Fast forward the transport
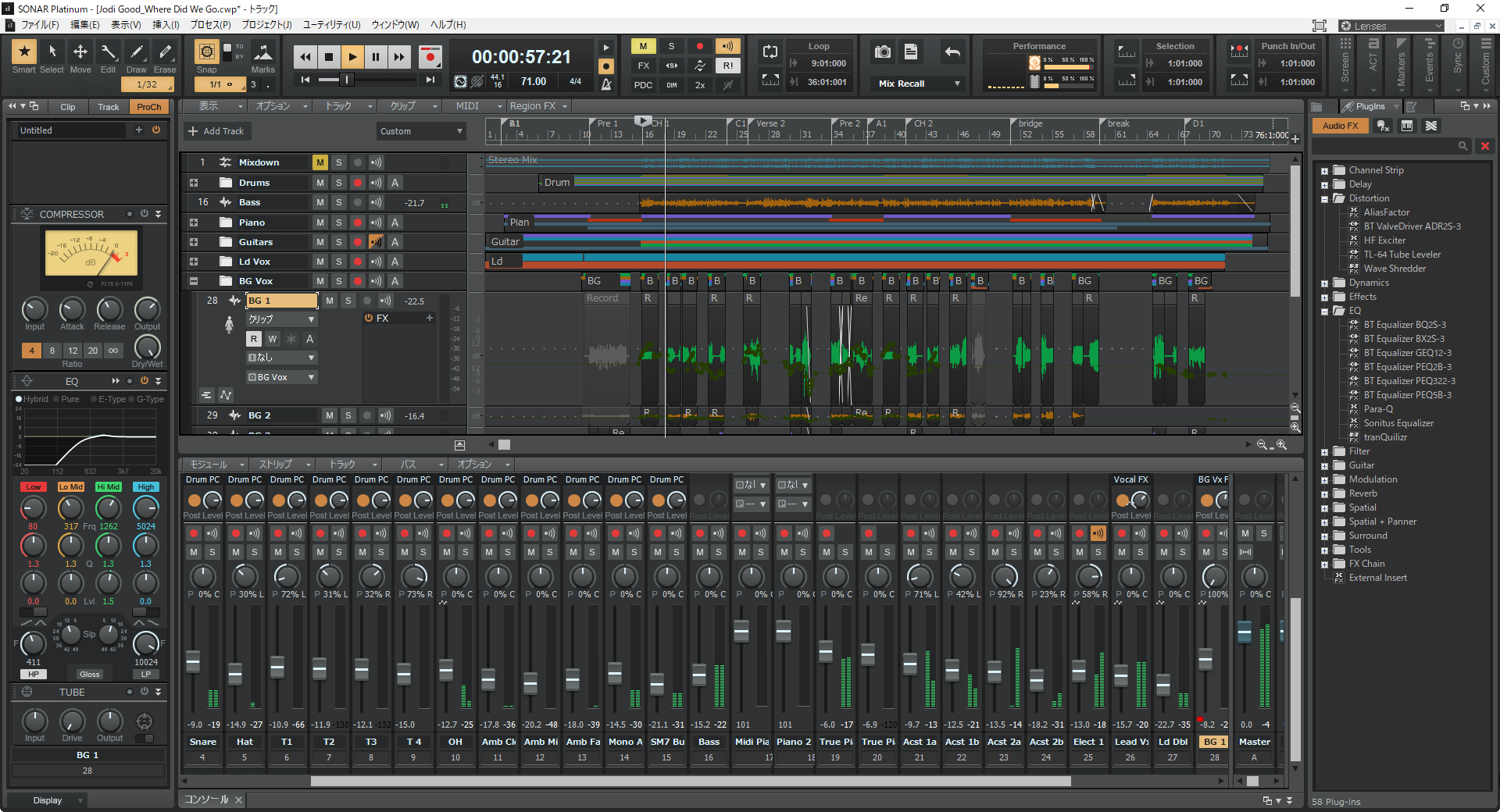The width and height of the screenshot is (1500, 812). click(399, 56)
